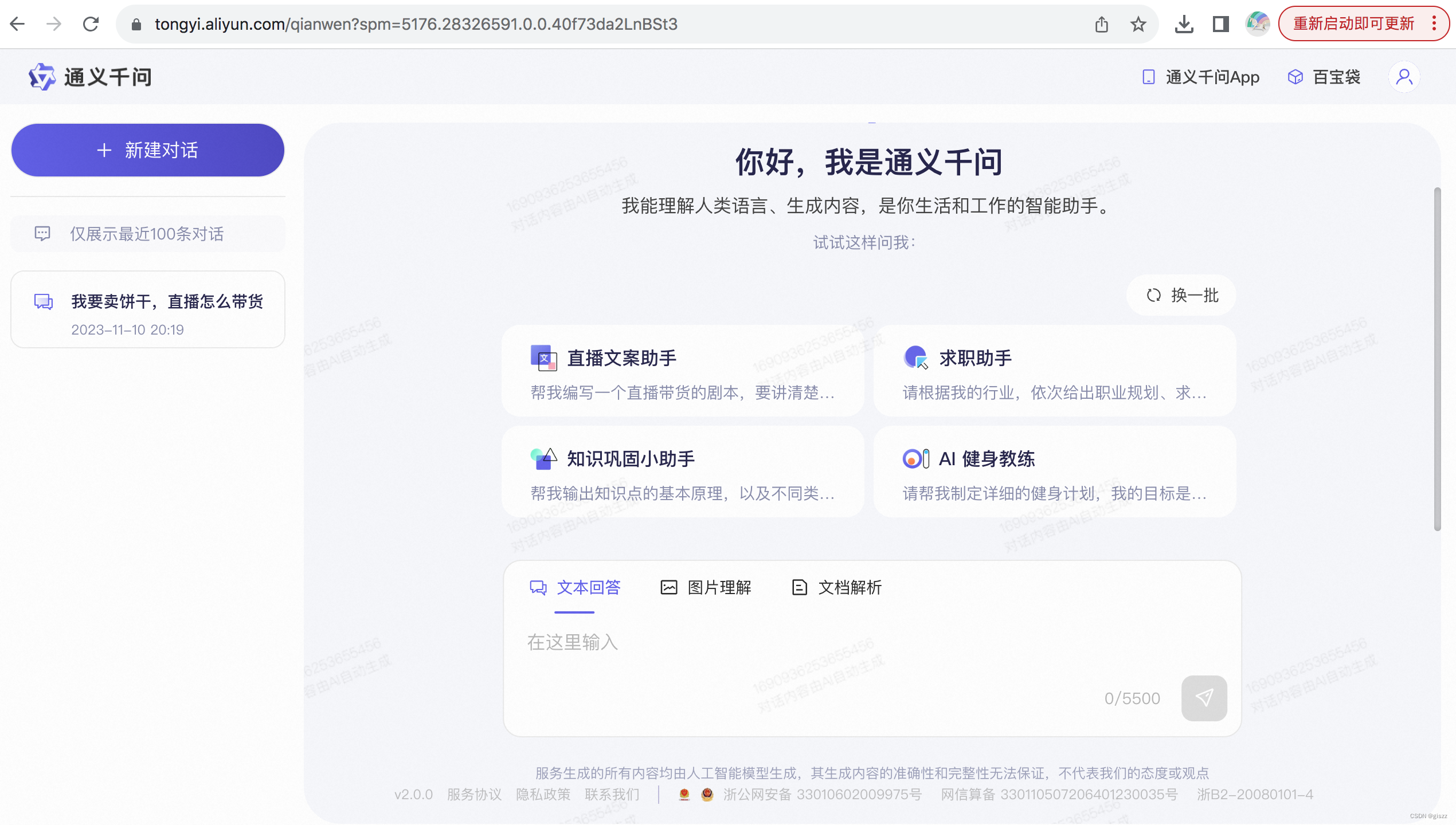Open 通义千问App link in header

[1201, 77]
